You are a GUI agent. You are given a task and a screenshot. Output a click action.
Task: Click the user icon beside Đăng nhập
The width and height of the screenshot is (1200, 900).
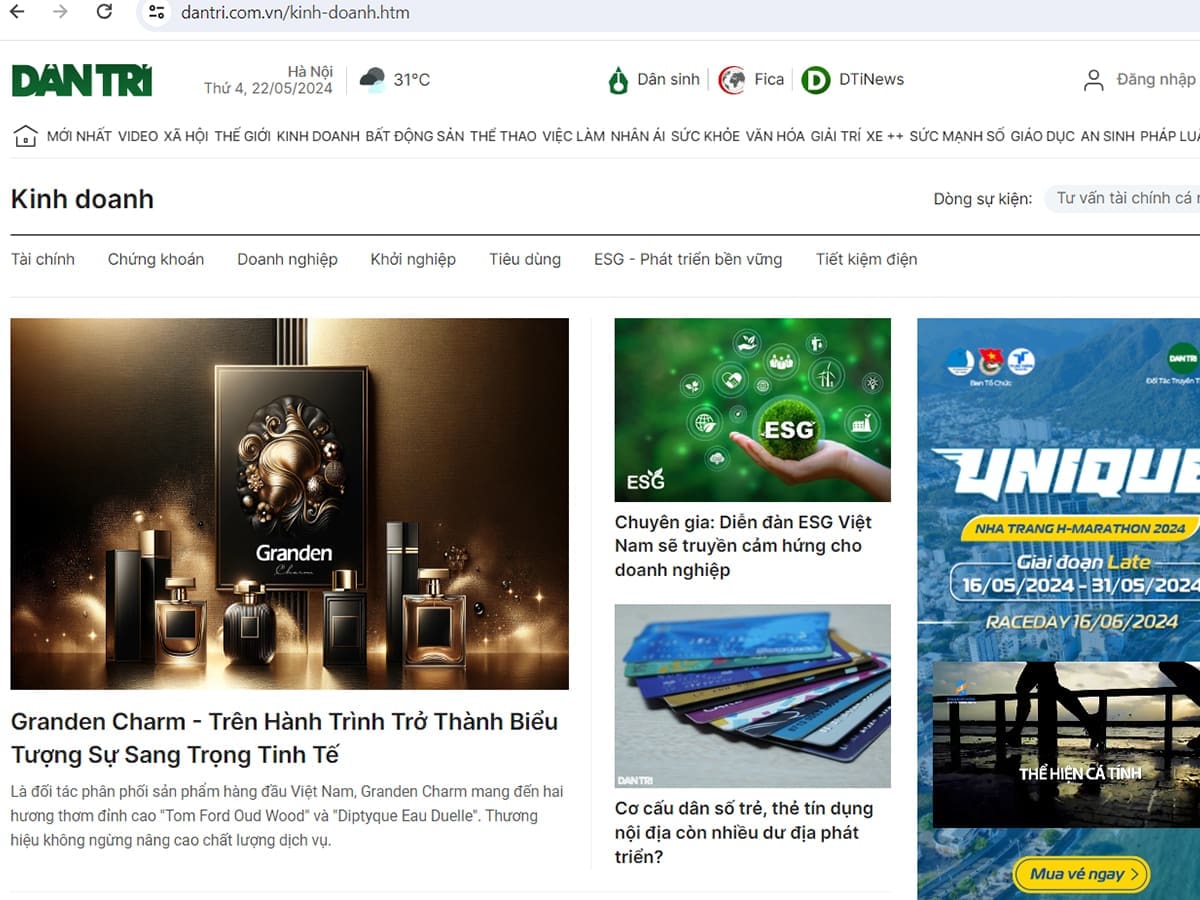coord(1094,80)
